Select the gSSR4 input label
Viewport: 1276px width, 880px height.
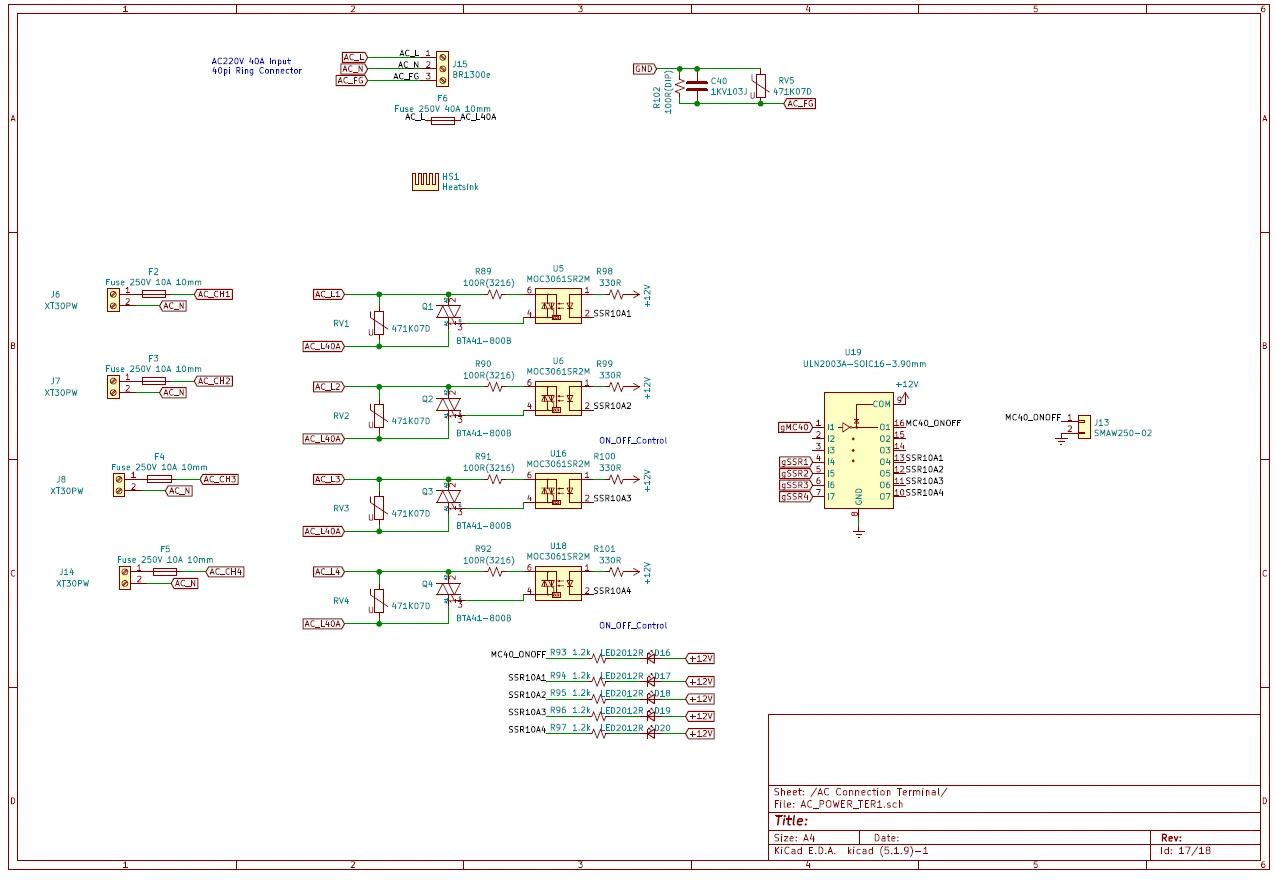[795, 496]
